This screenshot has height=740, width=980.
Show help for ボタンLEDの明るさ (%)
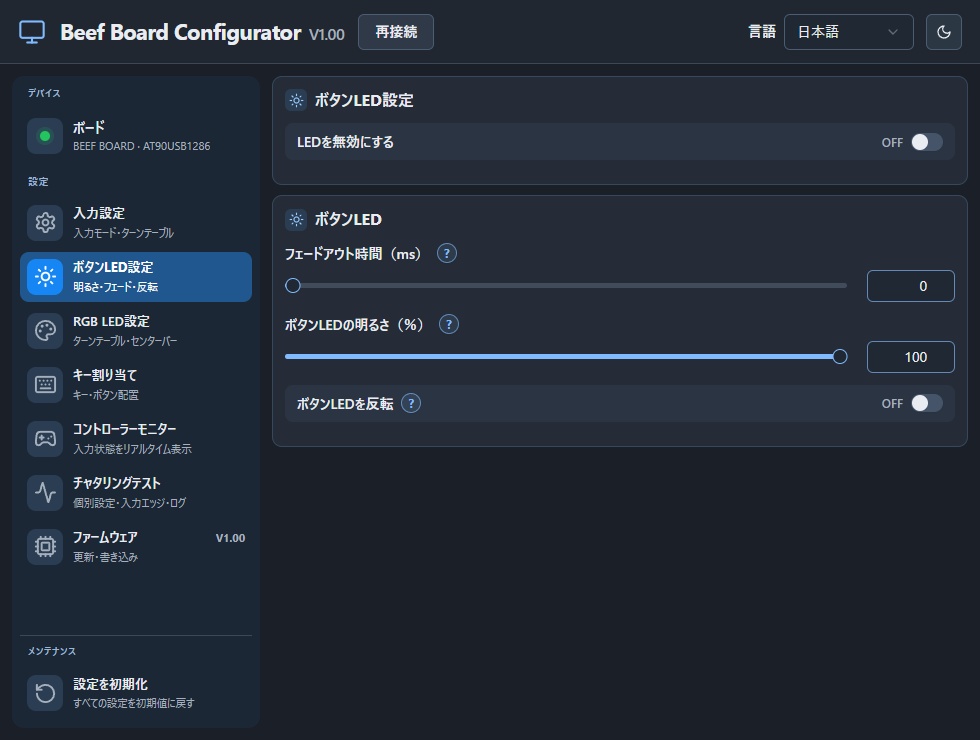(x=449, y=324)
